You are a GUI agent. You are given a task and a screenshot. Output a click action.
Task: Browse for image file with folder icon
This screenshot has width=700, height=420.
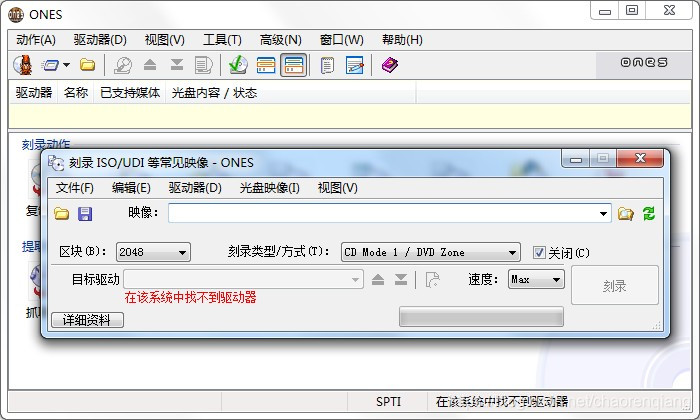625,214
